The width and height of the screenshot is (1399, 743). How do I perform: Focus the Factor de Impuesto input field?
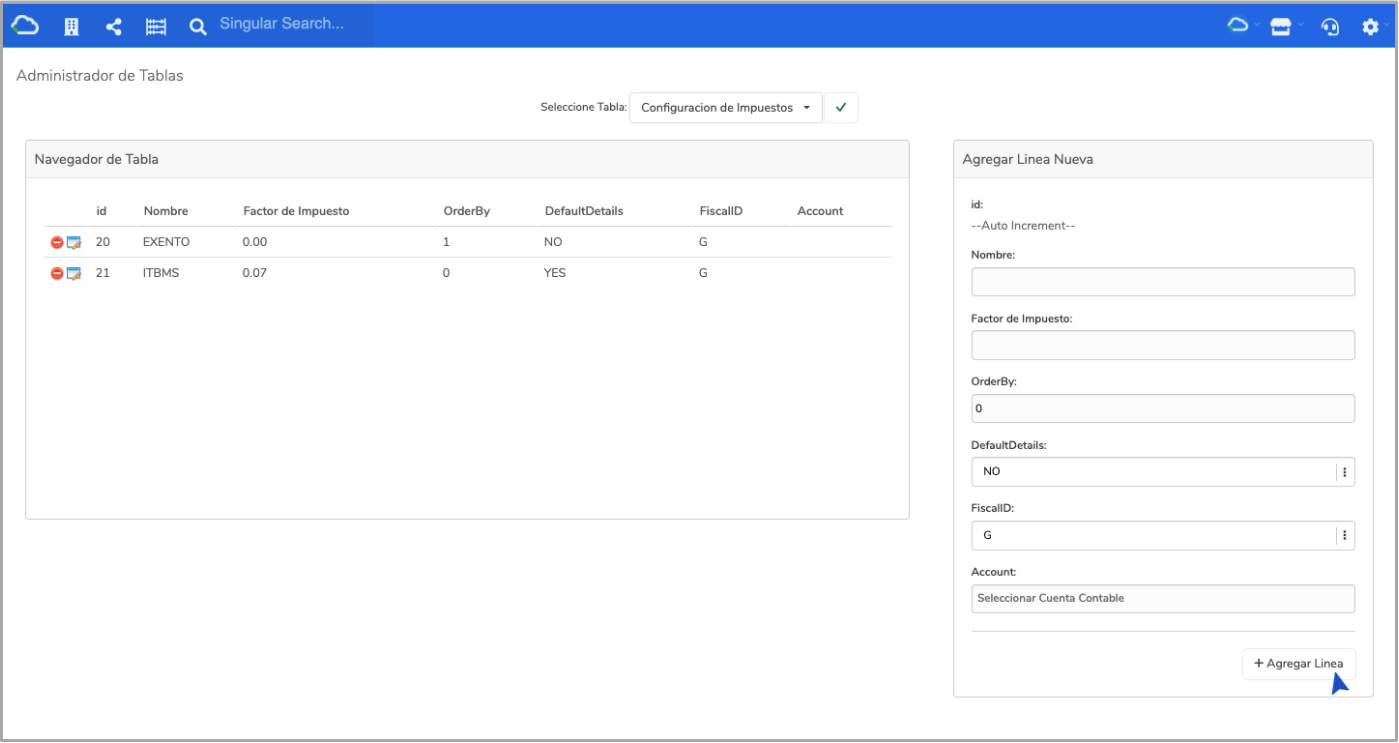click(x=1163, y=345)
